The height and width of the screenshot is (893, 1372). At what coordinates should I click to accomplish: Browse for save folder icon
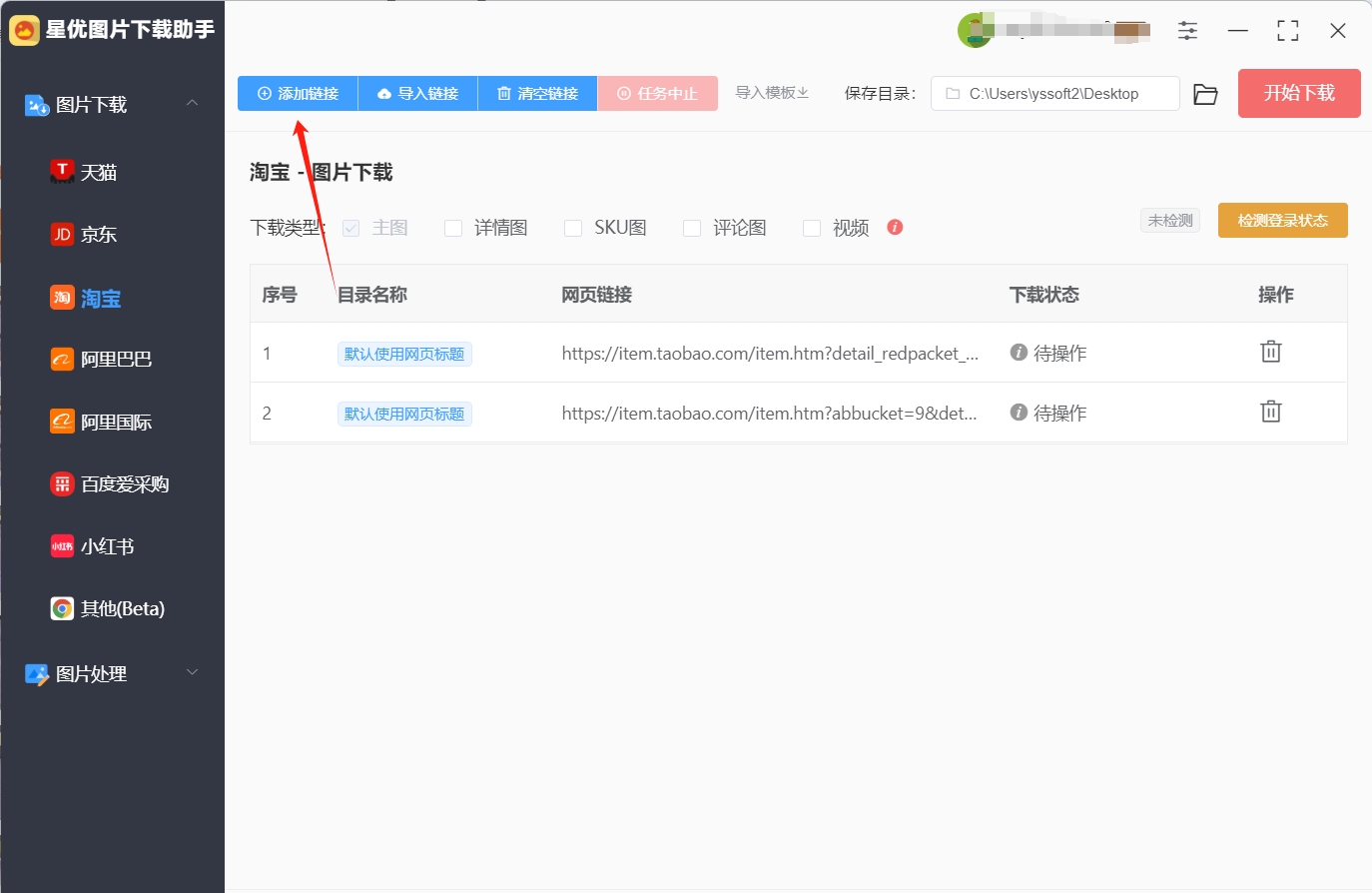pos(1205,94)
